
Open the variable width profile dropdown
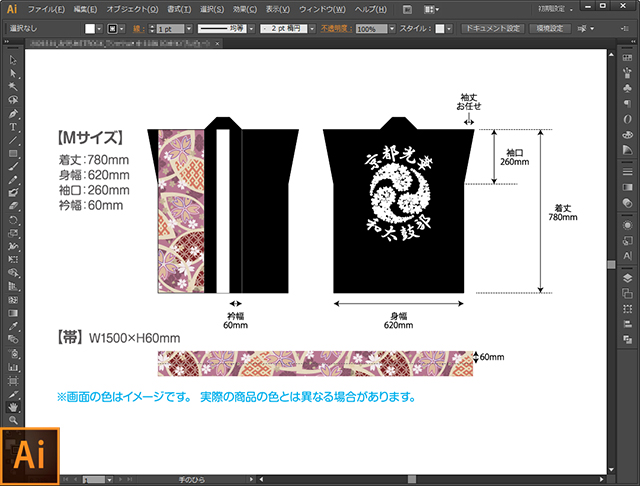pyautogui.click(x=252, y=29)
